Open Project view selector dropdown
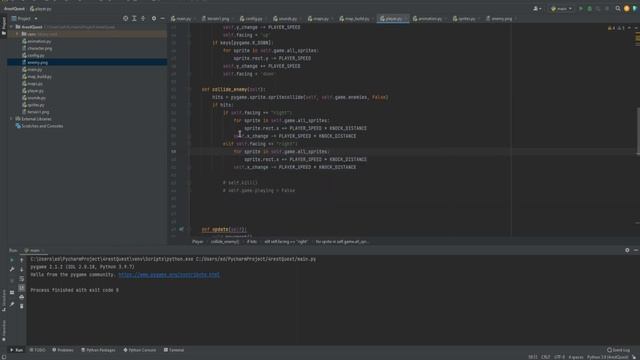The height and width of the screenshot is (360, 640). coord(24,18)
